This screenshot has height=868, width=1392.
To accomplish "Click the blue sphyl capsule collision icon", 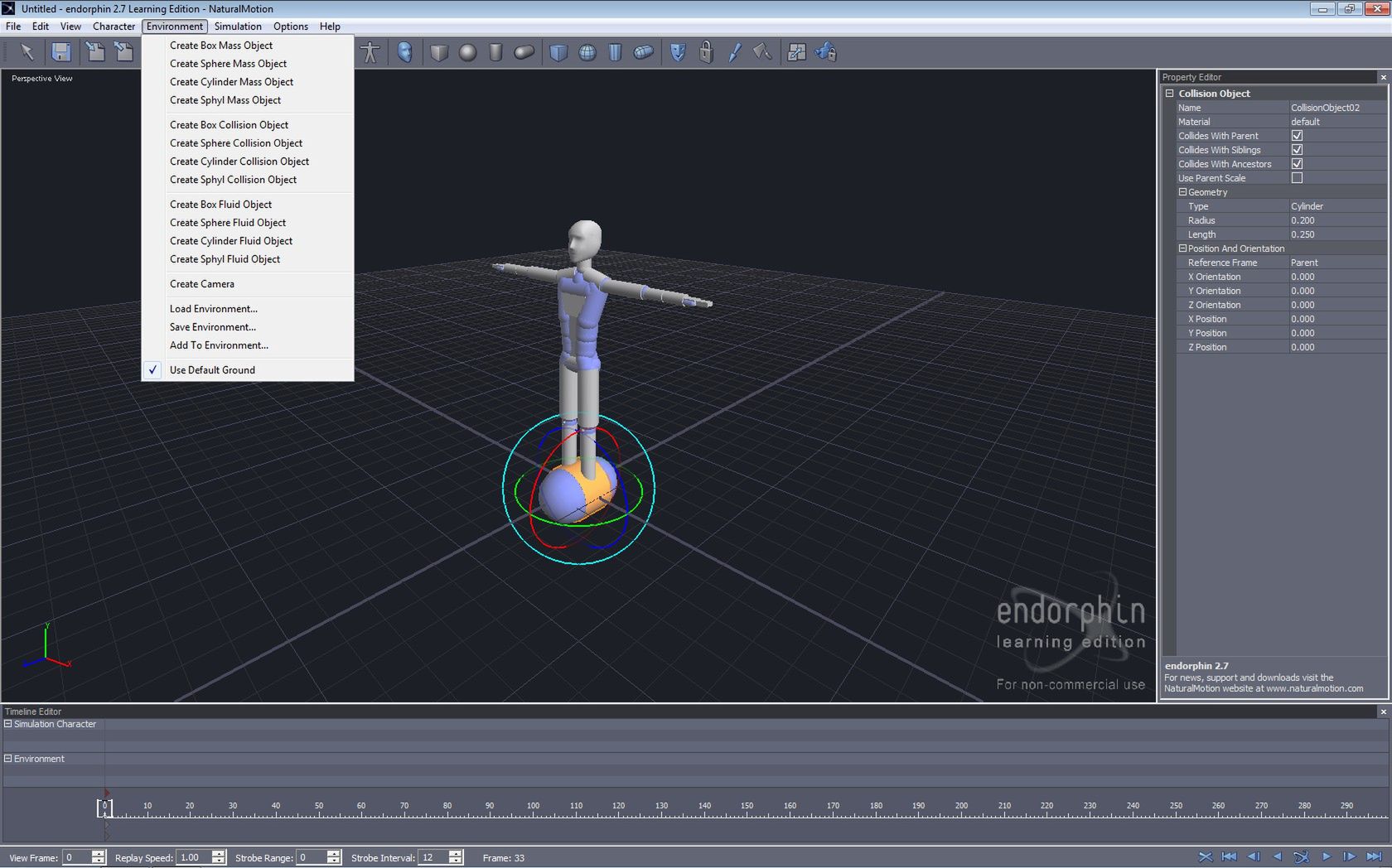I will coord(644,52).
